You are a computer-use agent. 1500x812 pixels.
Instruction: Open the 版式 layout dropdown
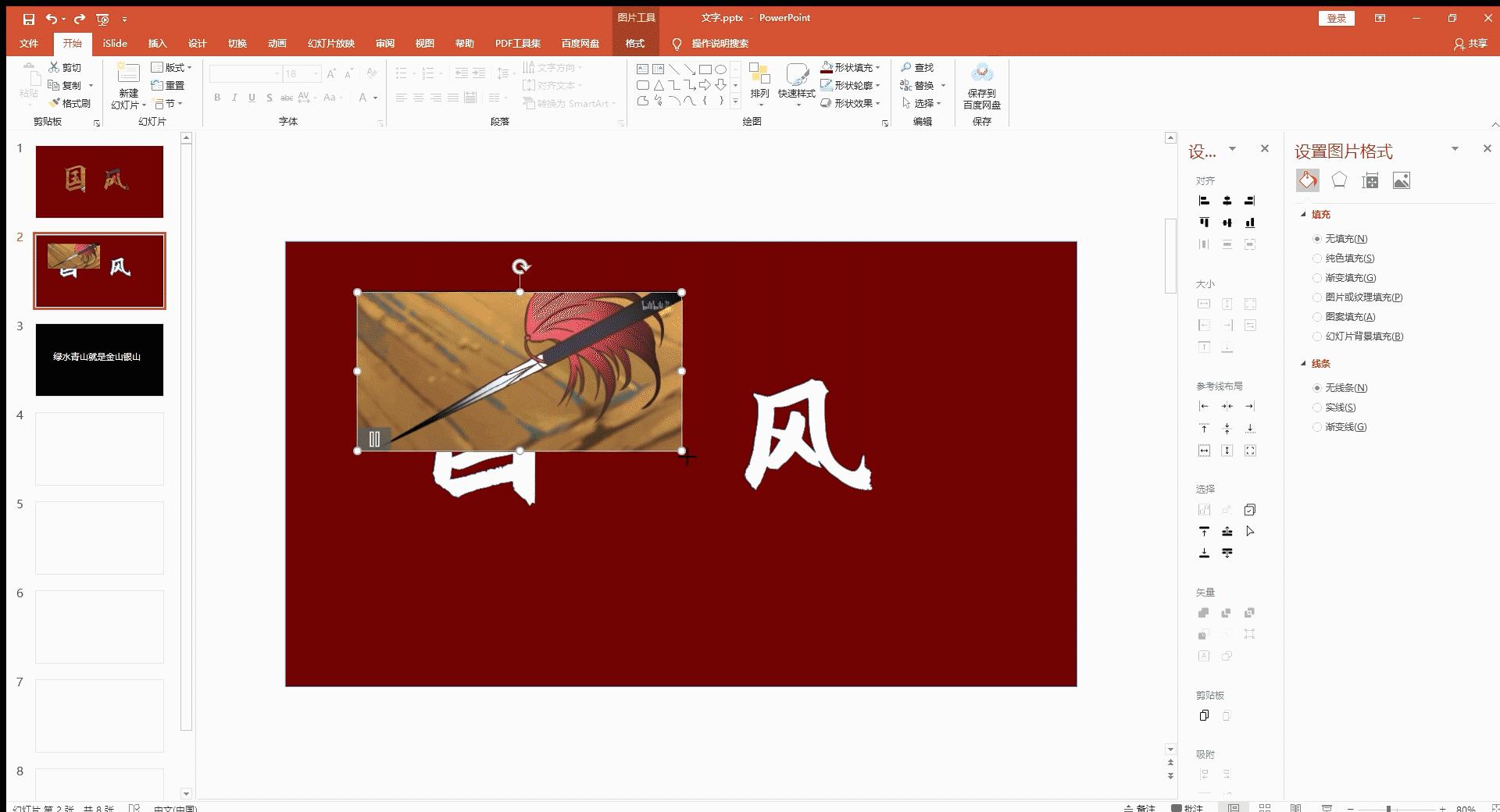(171, 67)
